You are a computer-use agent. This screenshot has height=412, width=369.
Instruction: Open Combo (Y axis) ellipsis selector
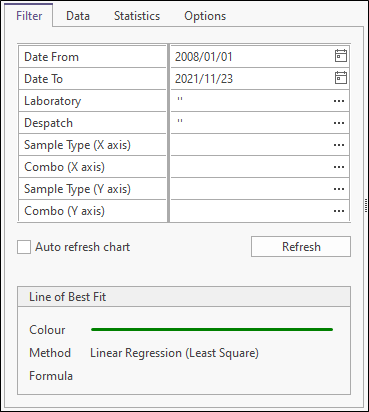click(x=339, y=211)
